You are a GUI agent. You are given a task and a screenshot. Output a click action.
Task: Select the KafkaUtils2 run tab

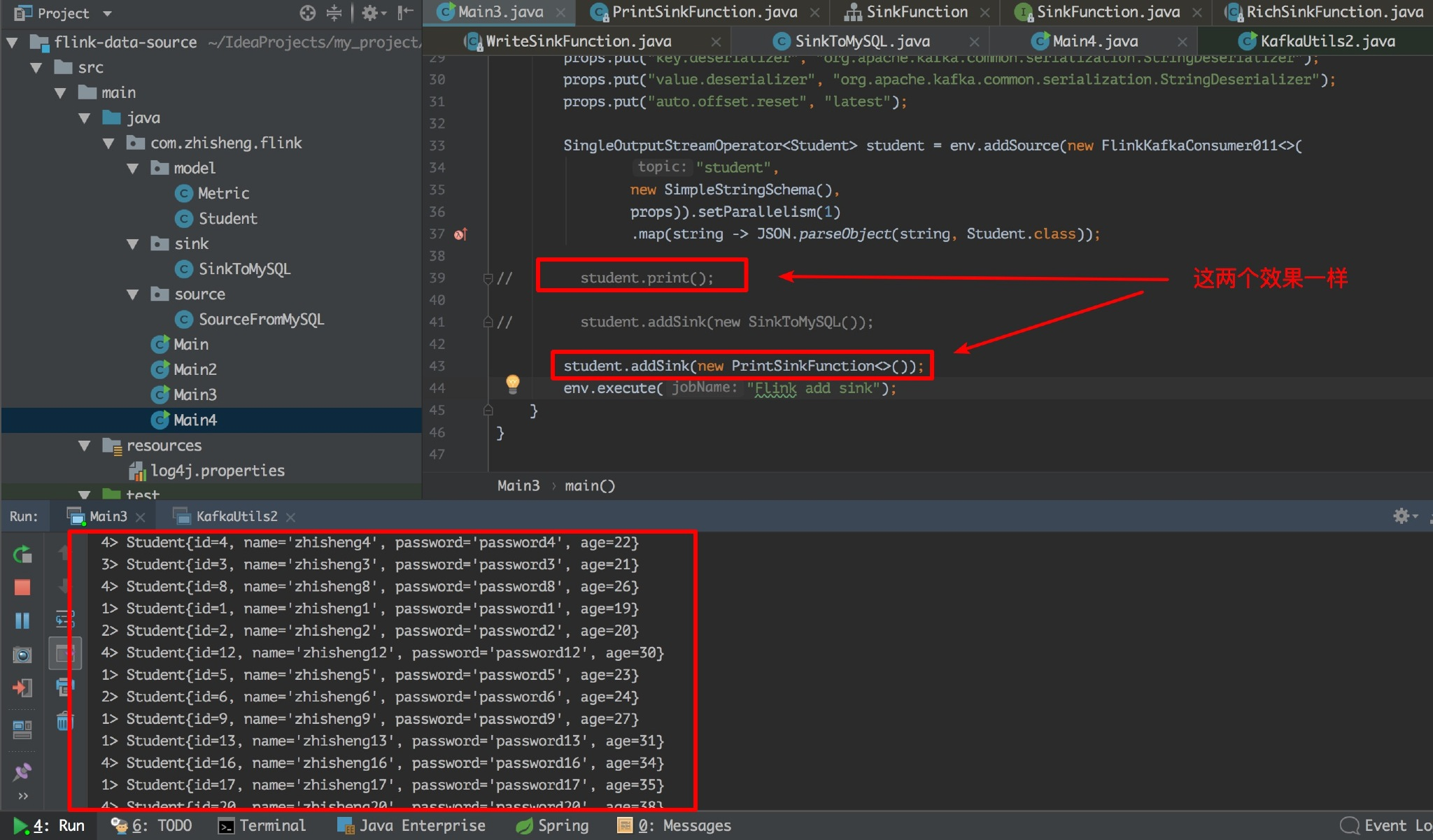pos(236,516)
